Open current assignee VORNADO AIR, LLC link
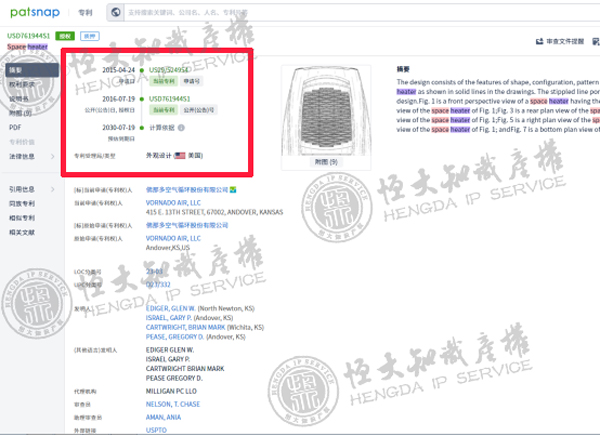The height and width of the screenshot is (436, 600). coord(173,202)
